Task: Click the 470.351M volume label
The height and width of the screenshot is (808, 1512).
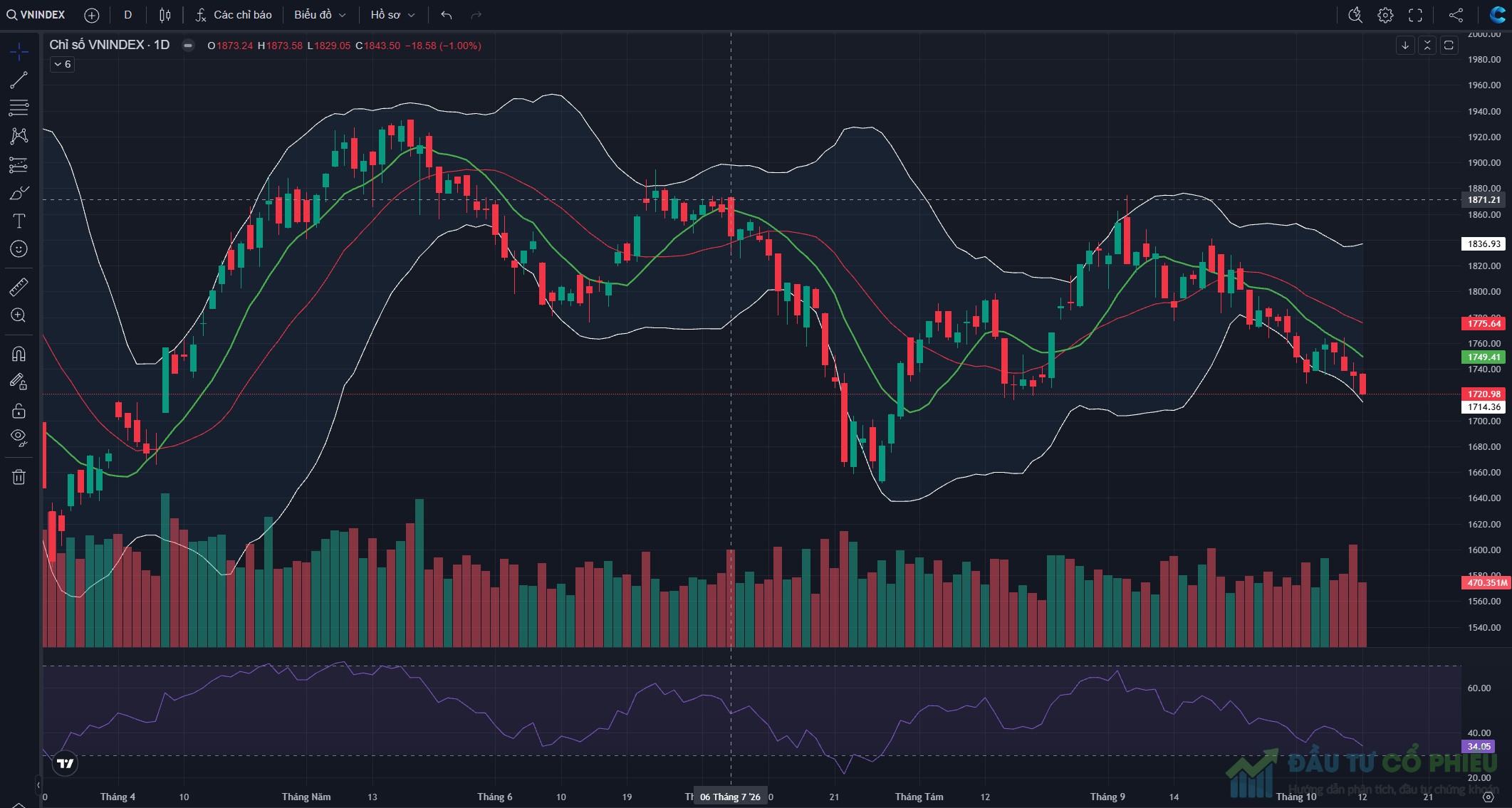Action: pos(1487,582)
